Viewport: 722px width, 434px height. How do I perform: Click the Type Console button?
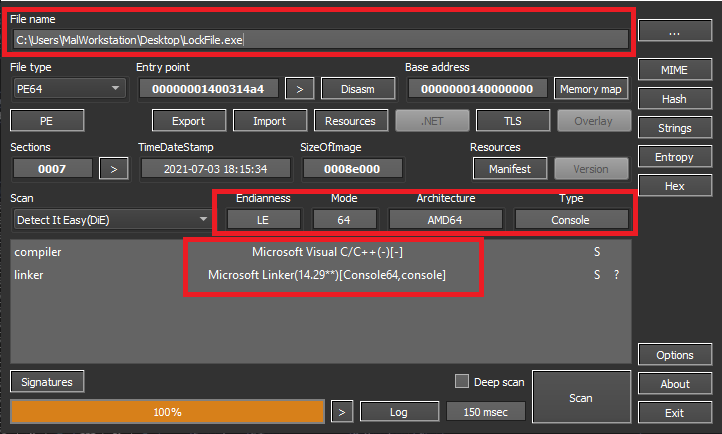point(571,220)
